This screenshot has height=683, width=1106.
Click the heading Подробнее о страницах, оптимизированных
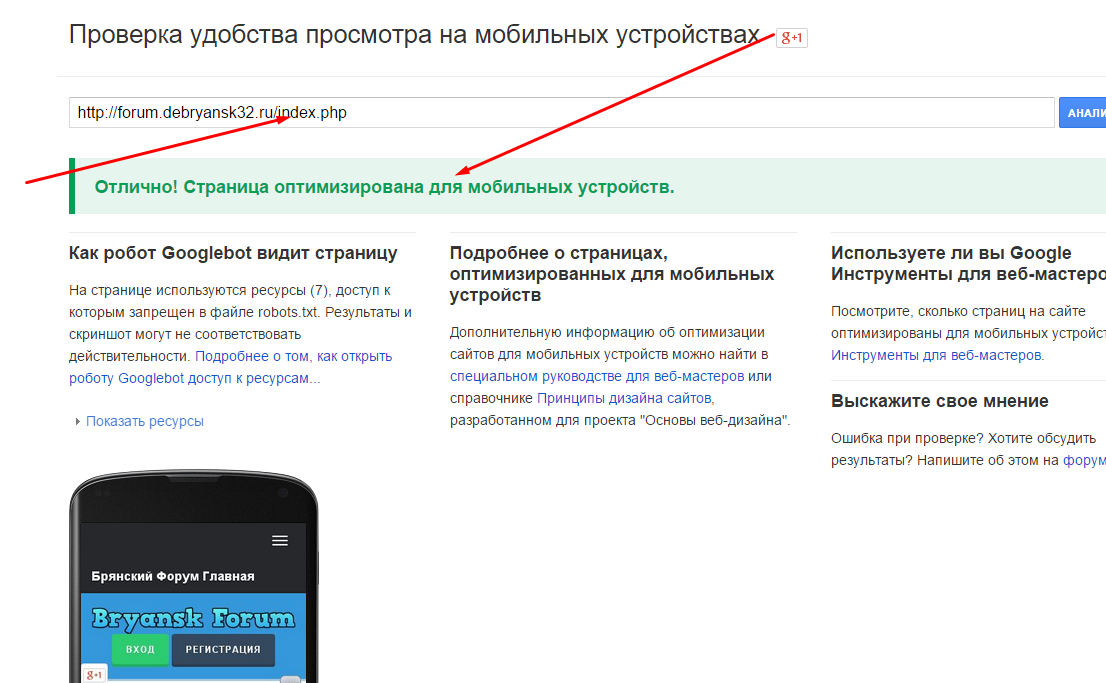[x=612, y=274]
